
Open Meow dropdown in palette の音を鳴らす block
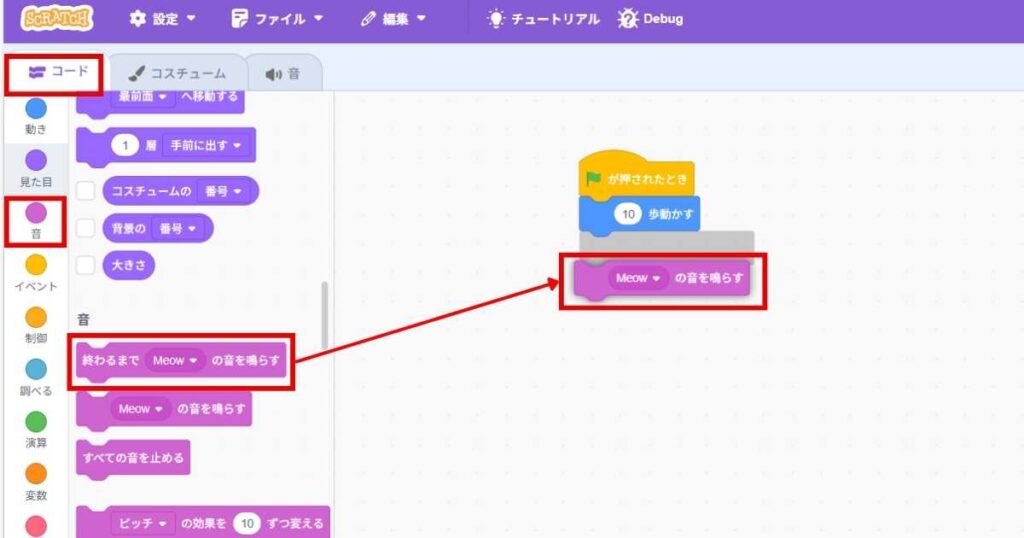140,409
